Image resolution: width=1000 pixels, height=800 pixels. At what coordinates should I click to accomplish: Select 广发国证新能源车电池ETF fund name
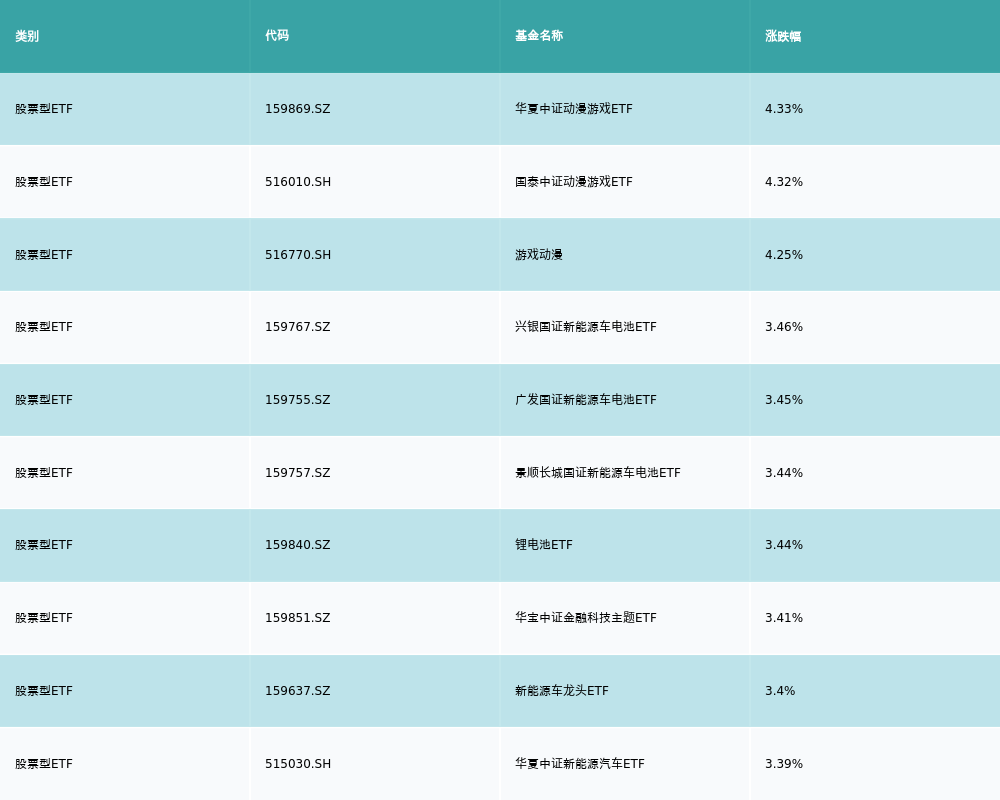(x=585, y=400)
